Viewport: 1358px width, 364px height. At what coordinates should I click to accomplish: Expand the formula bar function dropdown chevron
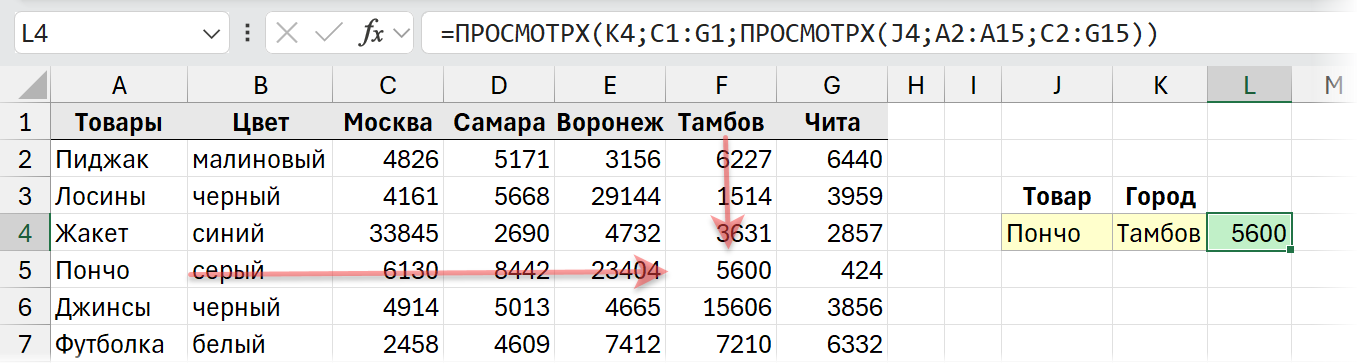[x=403, y=34]
